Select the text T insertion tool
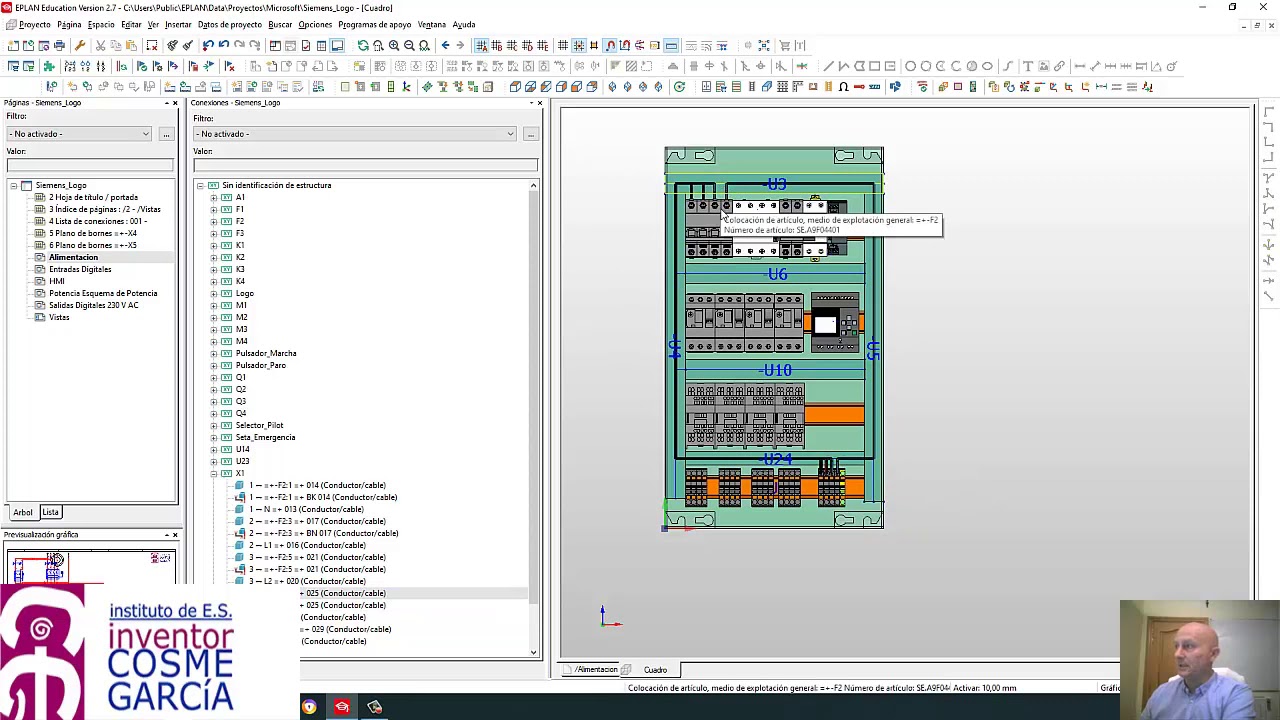The image size is (1280, 720). coord(1027,66)
